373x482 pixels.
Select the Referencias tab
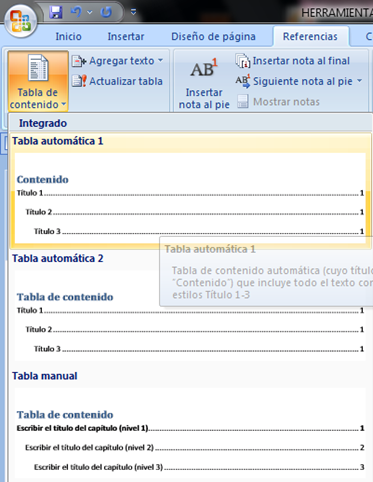point(310,36)
